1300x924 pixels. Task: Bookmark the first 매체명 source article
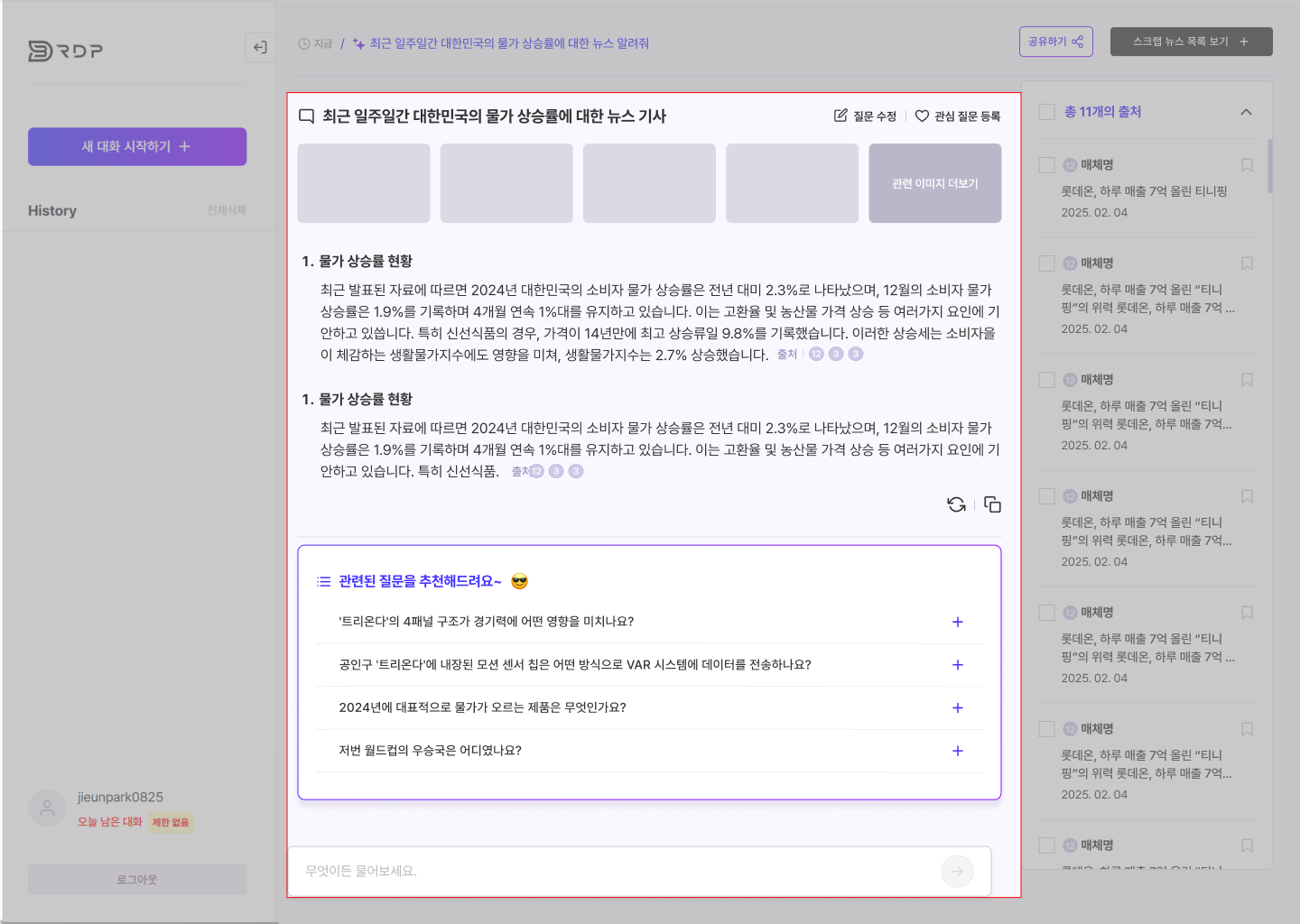[1247, 165]
